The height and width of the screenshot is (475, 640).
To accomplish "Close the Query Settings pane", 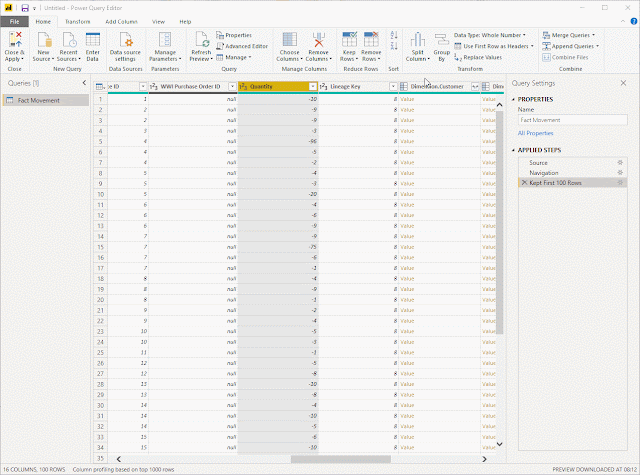I will click(623, 83).
